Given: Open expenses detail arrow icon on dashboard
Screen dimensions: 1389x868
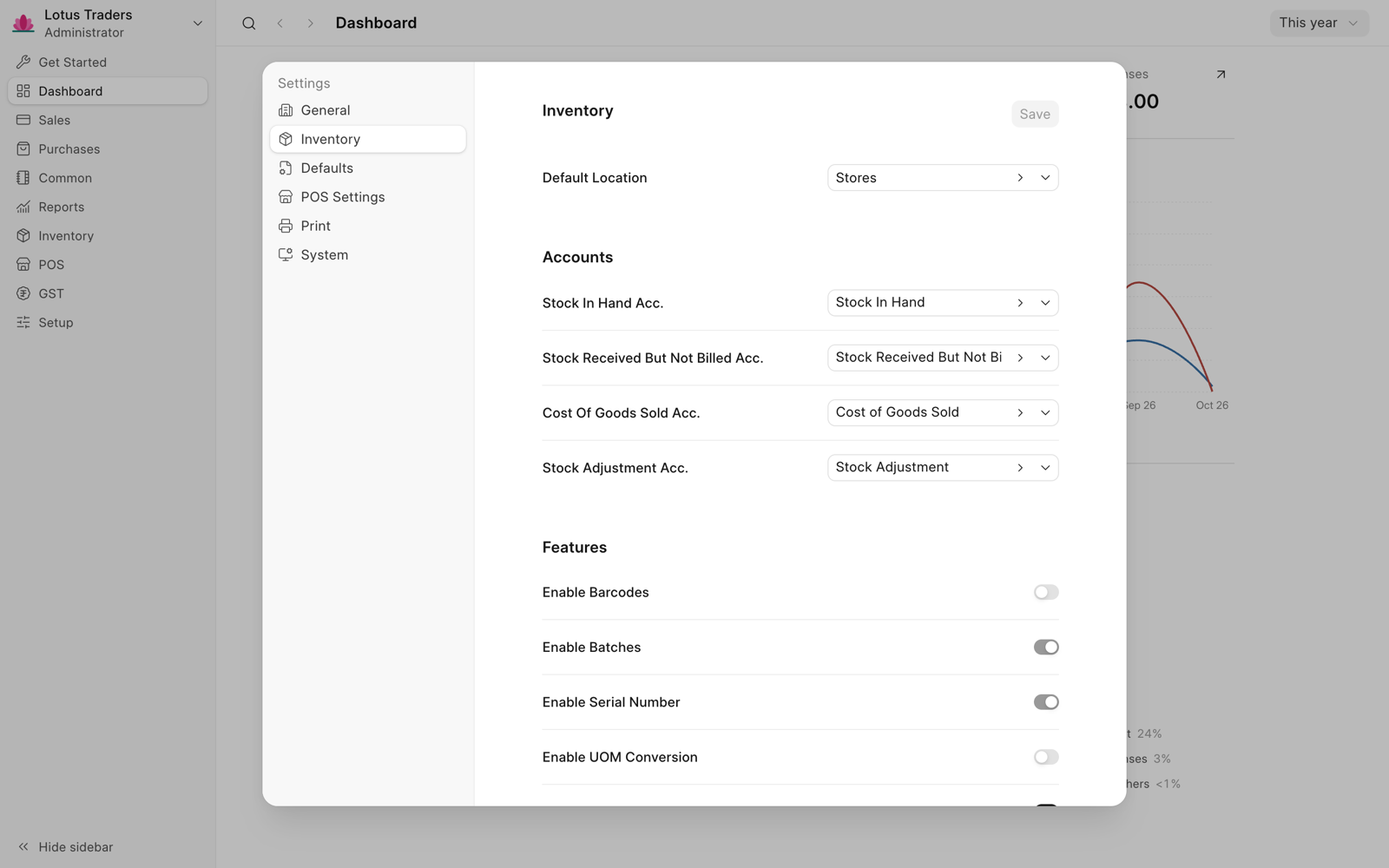Looking at the screenshot, I should 1221,75.
